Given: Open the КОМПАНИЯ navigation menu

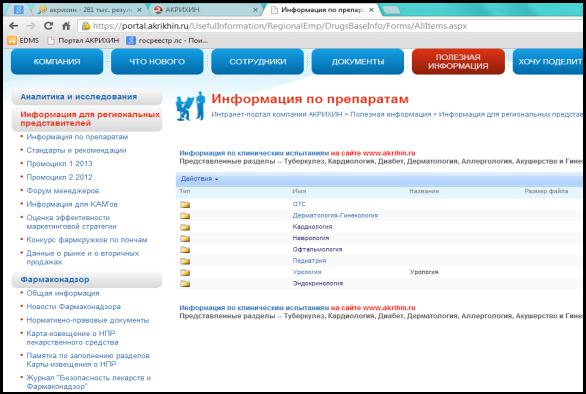Looking at the screenshot, I should [x=57, y=62].
